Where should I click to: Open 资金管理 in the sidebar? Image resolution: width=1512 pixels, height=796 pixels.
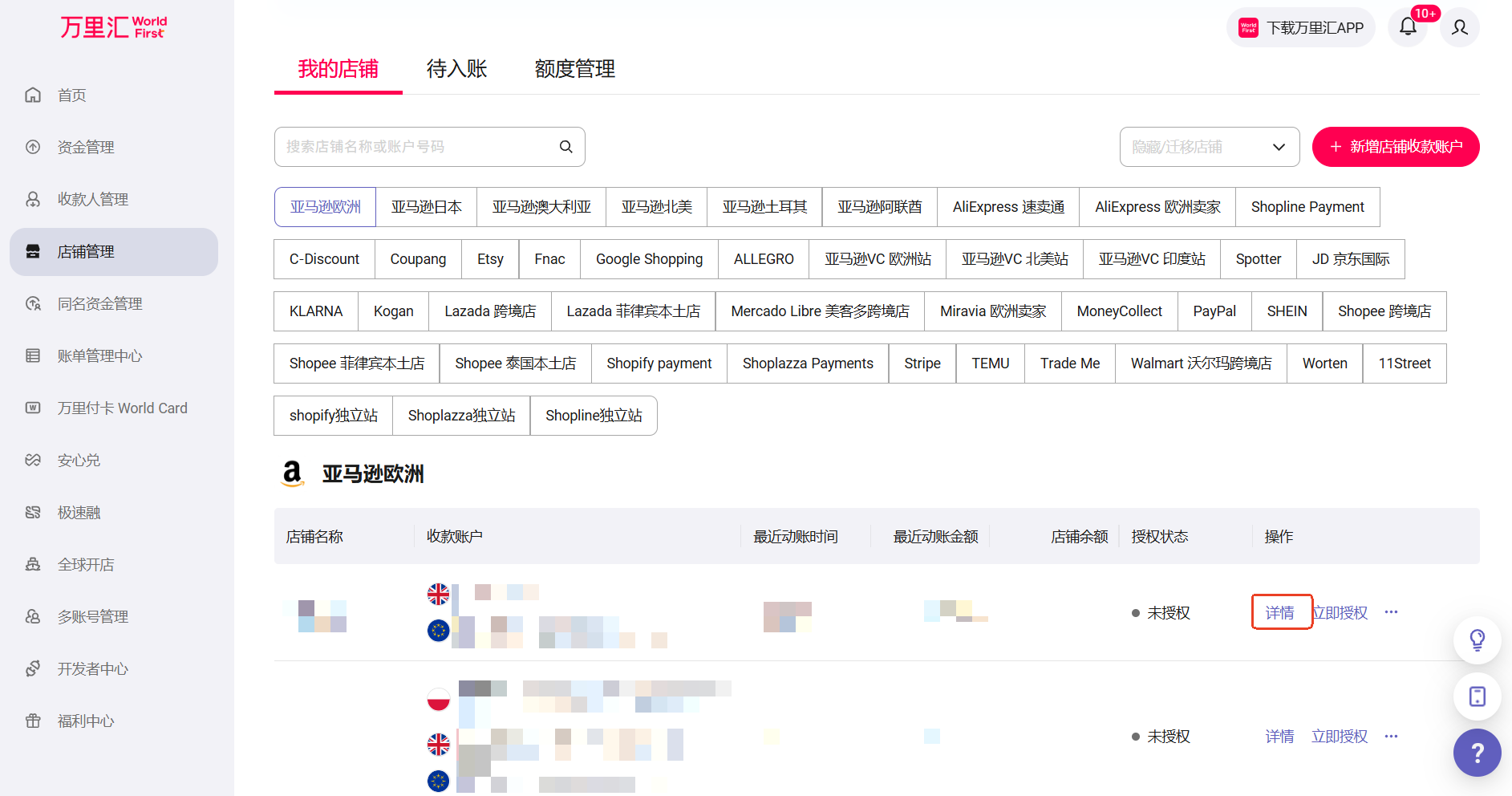(86, 148)
